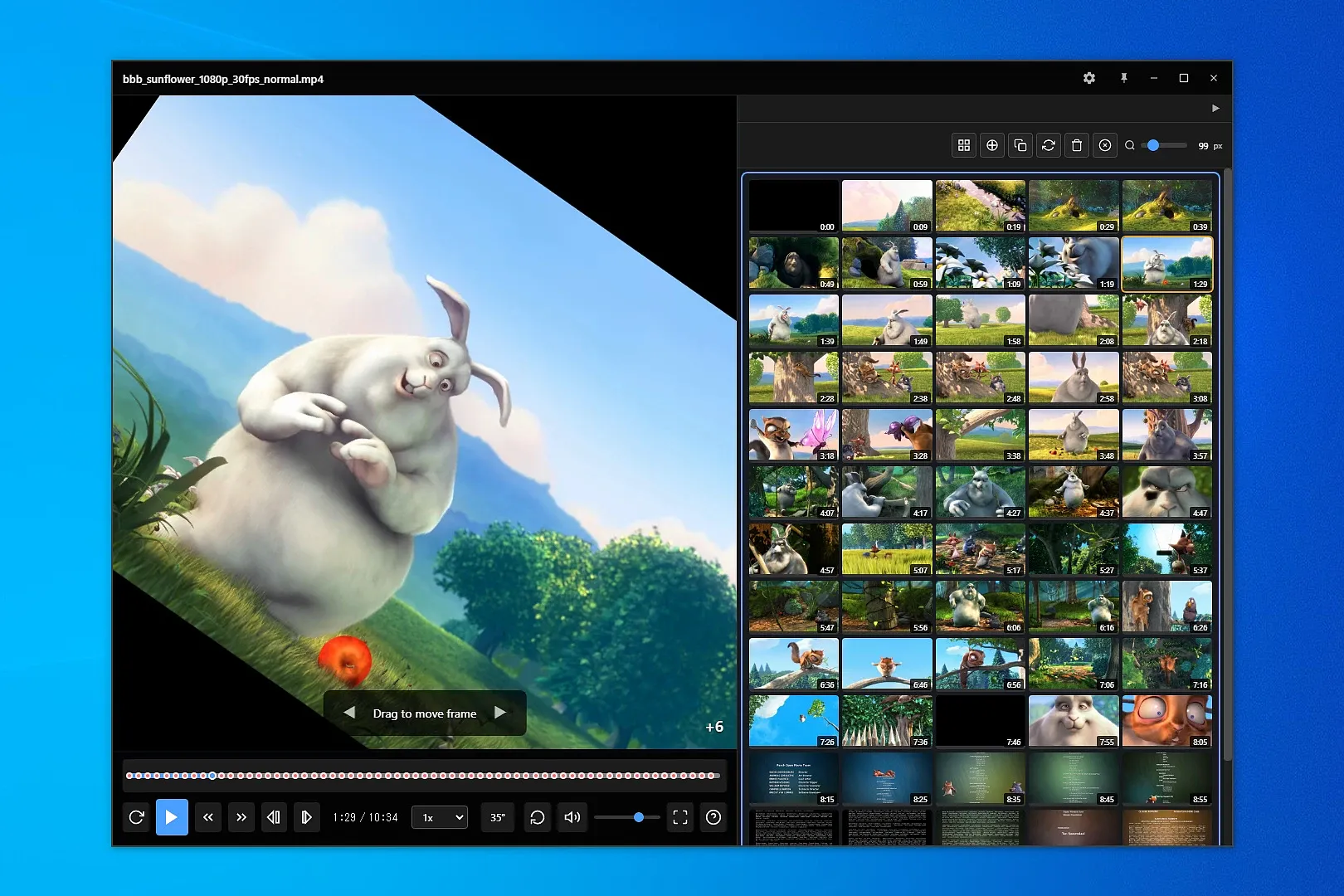Image resolution: width=1344 pixels, height=896 pixels.
Task: Step forward one frame
Action: point(306,817)
